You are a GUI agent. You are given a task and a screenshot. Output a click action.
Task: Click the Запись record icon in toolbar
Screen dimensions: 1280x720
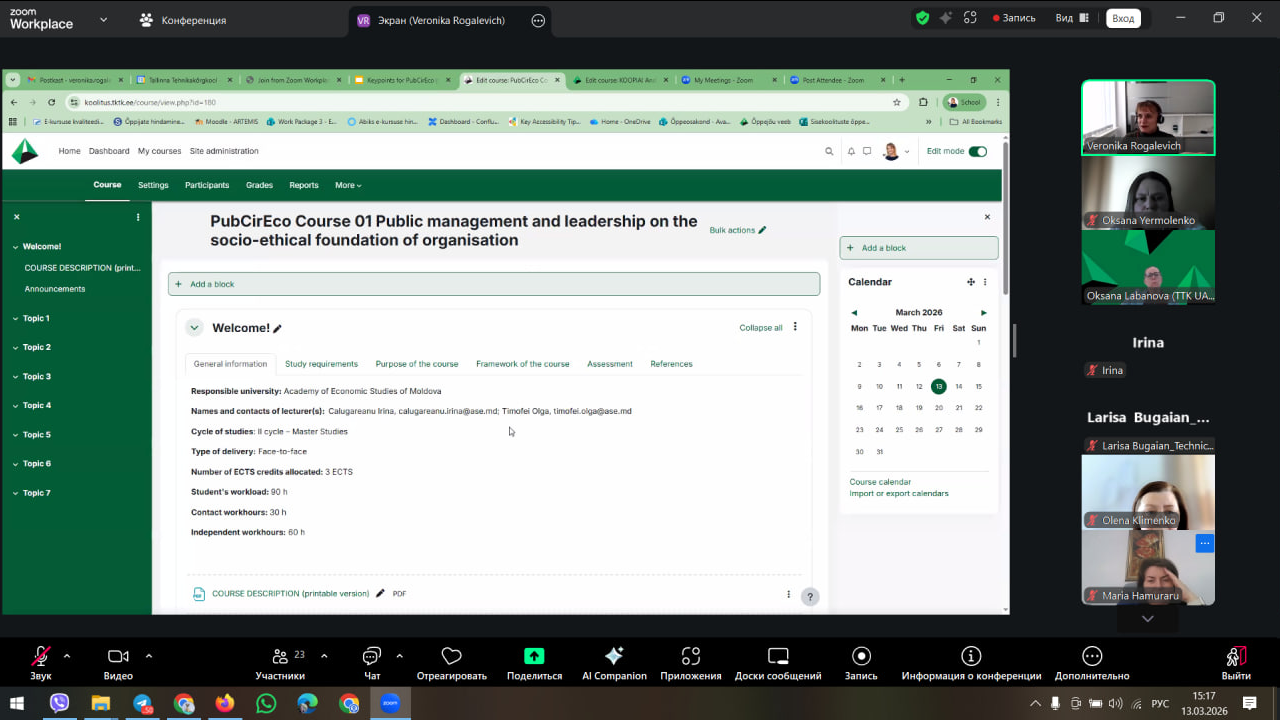(861, 657)
